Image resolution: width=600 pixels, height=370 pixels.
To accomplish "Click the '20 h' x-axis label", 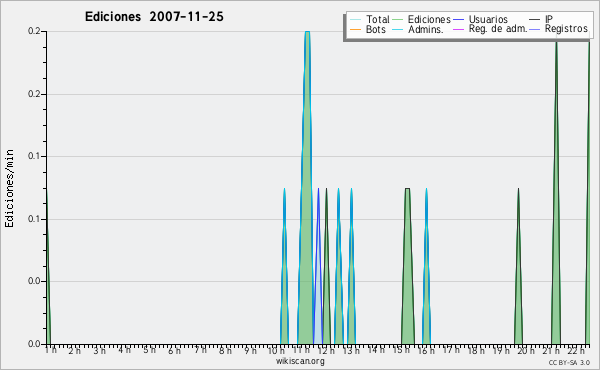I will click(527, 350).
